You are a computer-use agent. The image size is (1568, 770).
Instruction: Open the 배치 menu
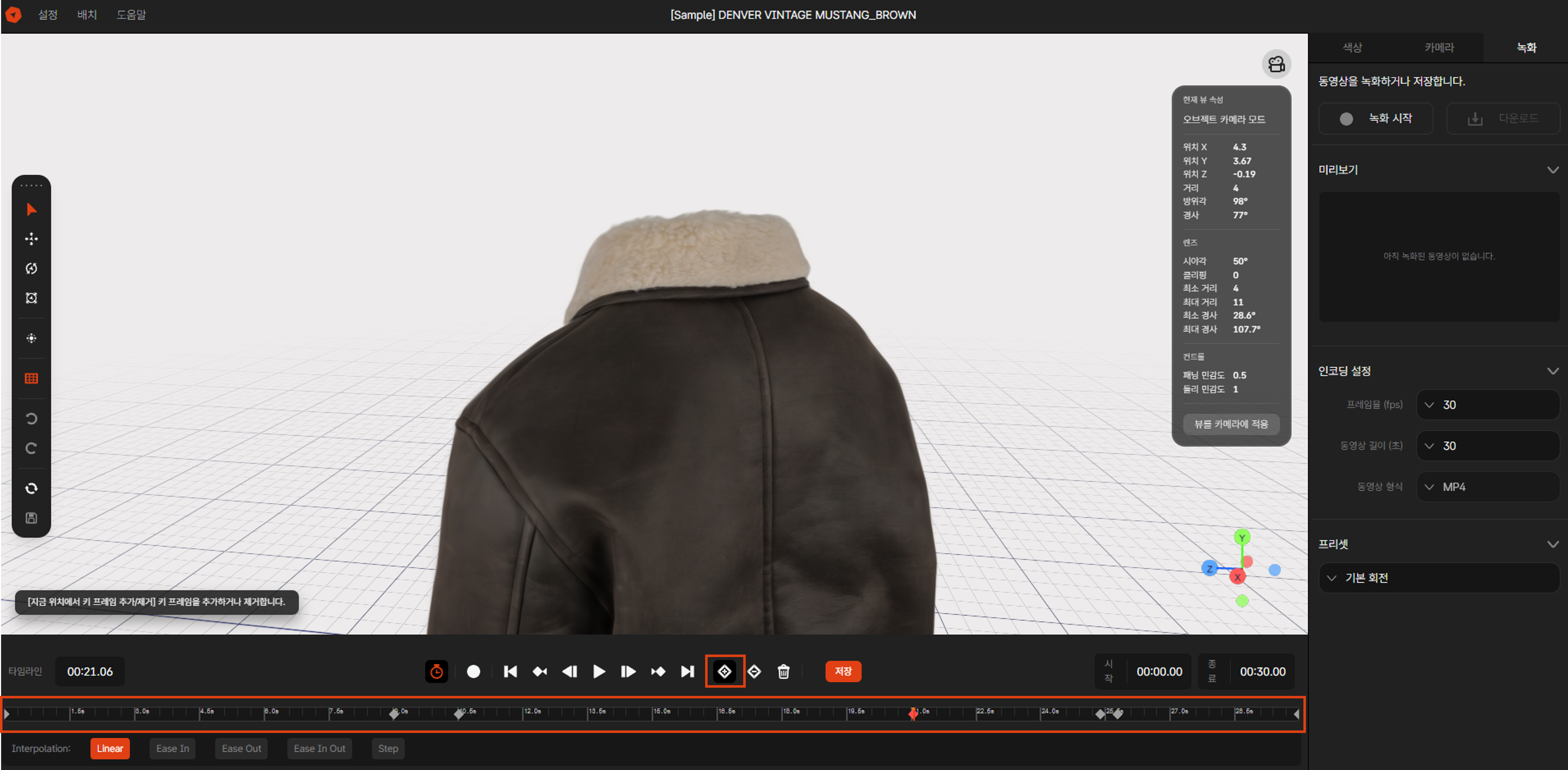pos(87,15)
